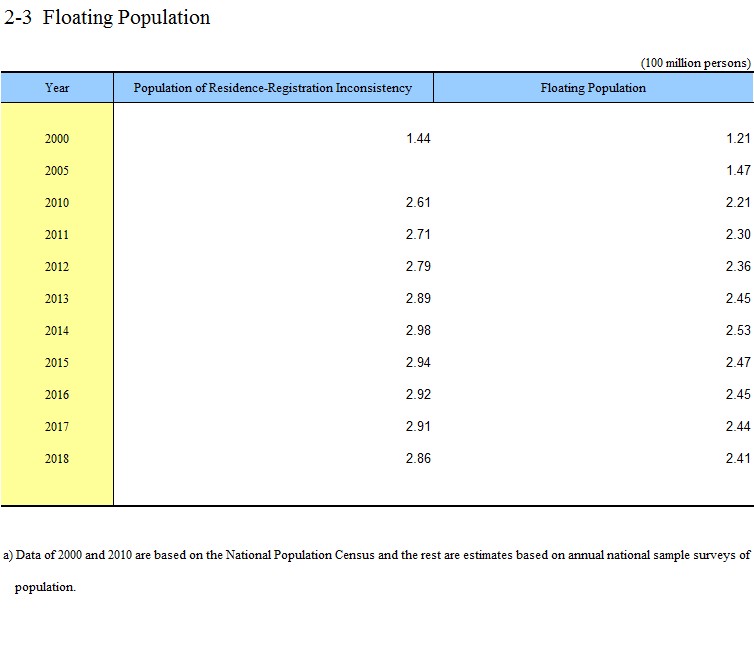Click floating population value 1.47
754x667 pixels.
(x=738, y=171)
